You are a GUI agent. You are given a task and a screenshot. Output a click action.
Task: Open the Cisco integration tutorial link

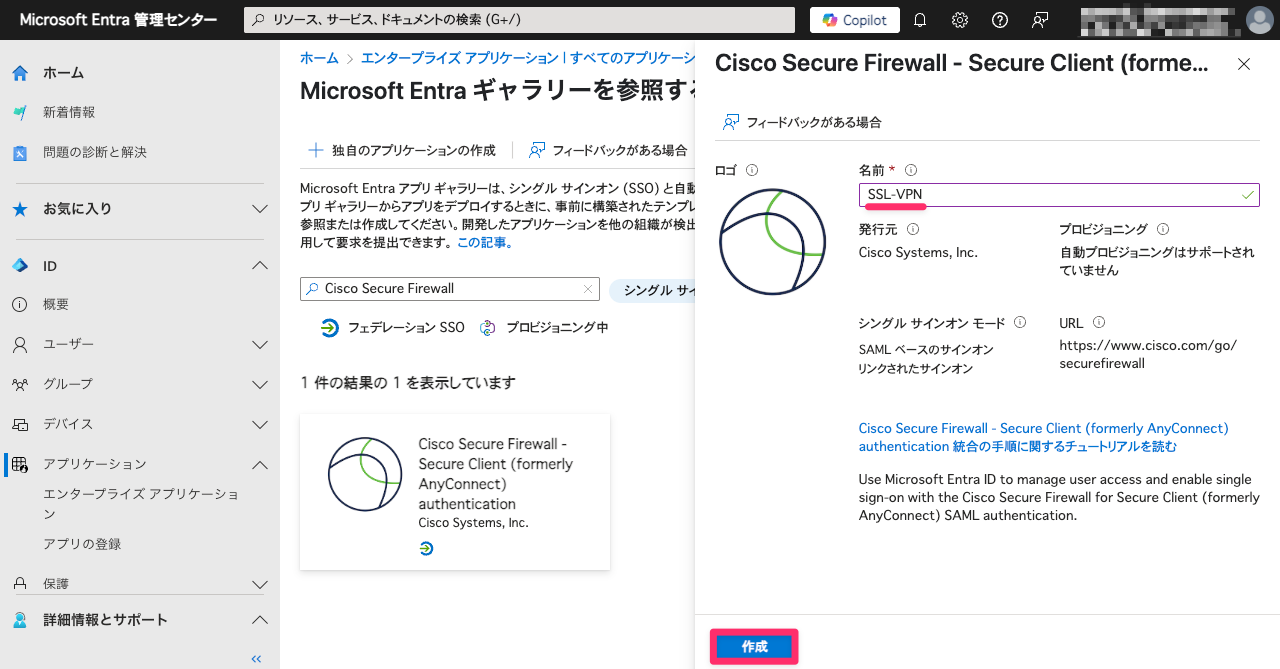(x=1043, y=437)
